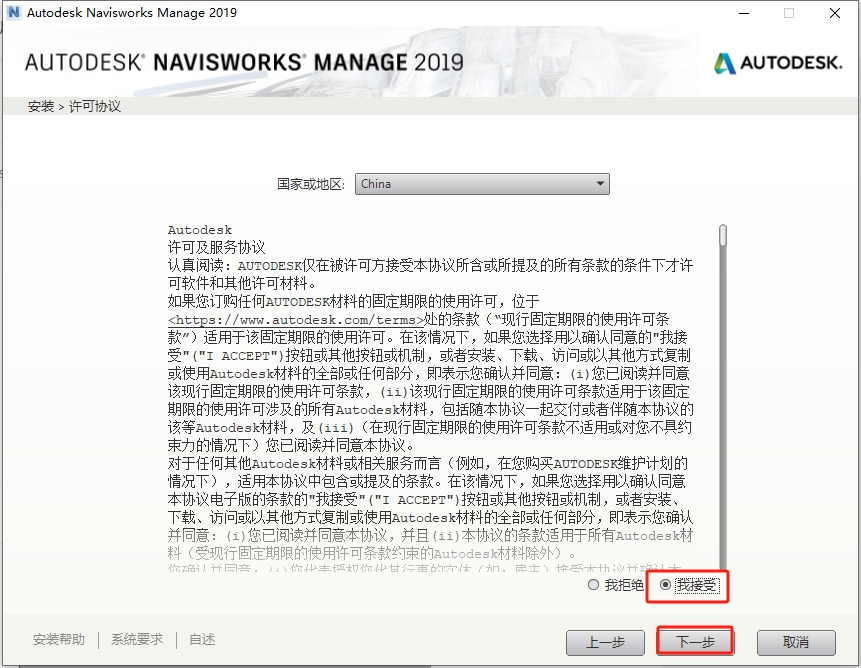The width and height of the screenshot is (861, 668).
Task: Click the 许可协议 breadcrumb item
Action: click(x=95, y=106)
